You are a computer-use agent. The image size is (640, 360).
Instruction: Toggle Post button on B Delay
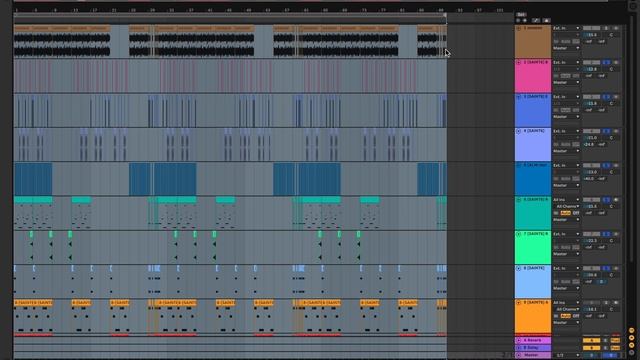[x=615, y=348]
